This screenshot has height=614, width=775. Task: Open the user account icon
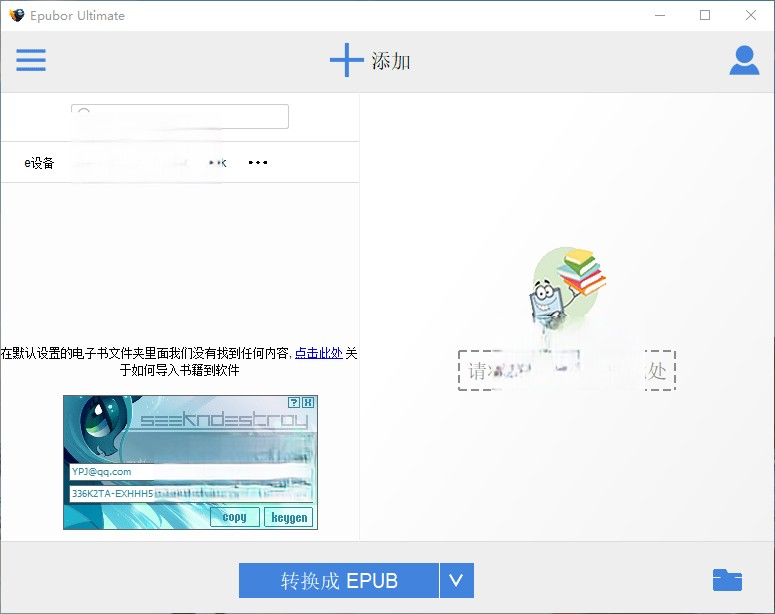coord(744,60)
